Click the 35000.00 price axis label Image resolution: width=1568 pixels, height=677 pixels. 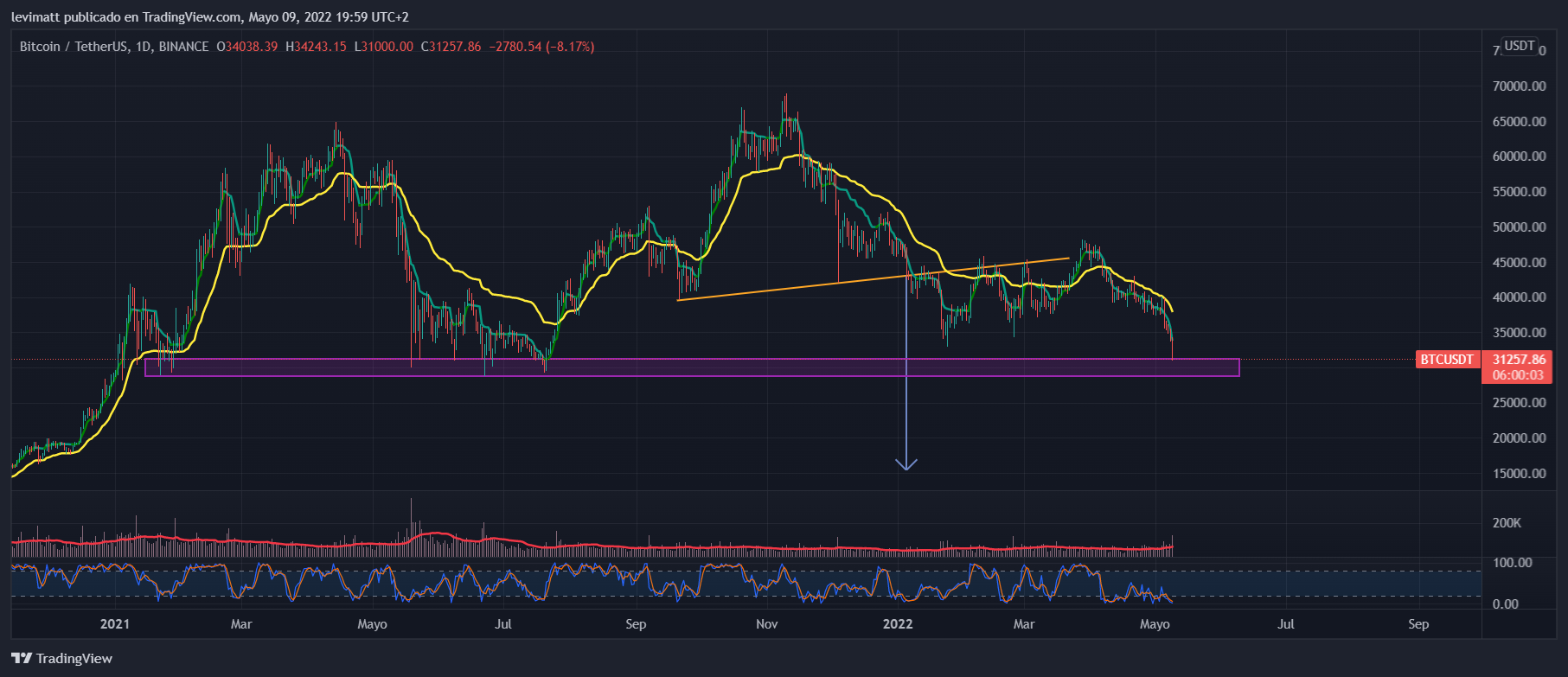1519,333
